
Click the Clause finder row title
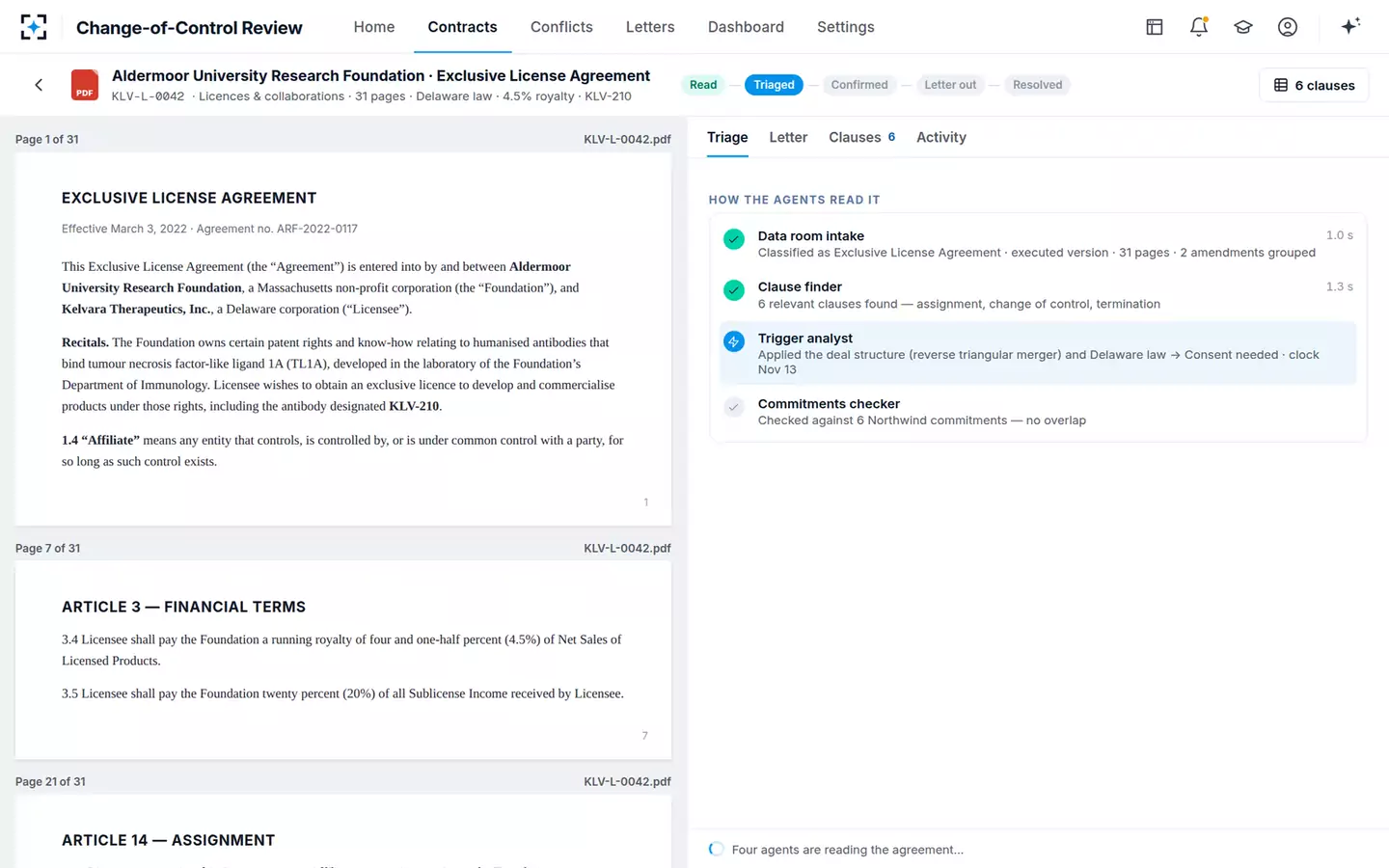tap(800, 286)
